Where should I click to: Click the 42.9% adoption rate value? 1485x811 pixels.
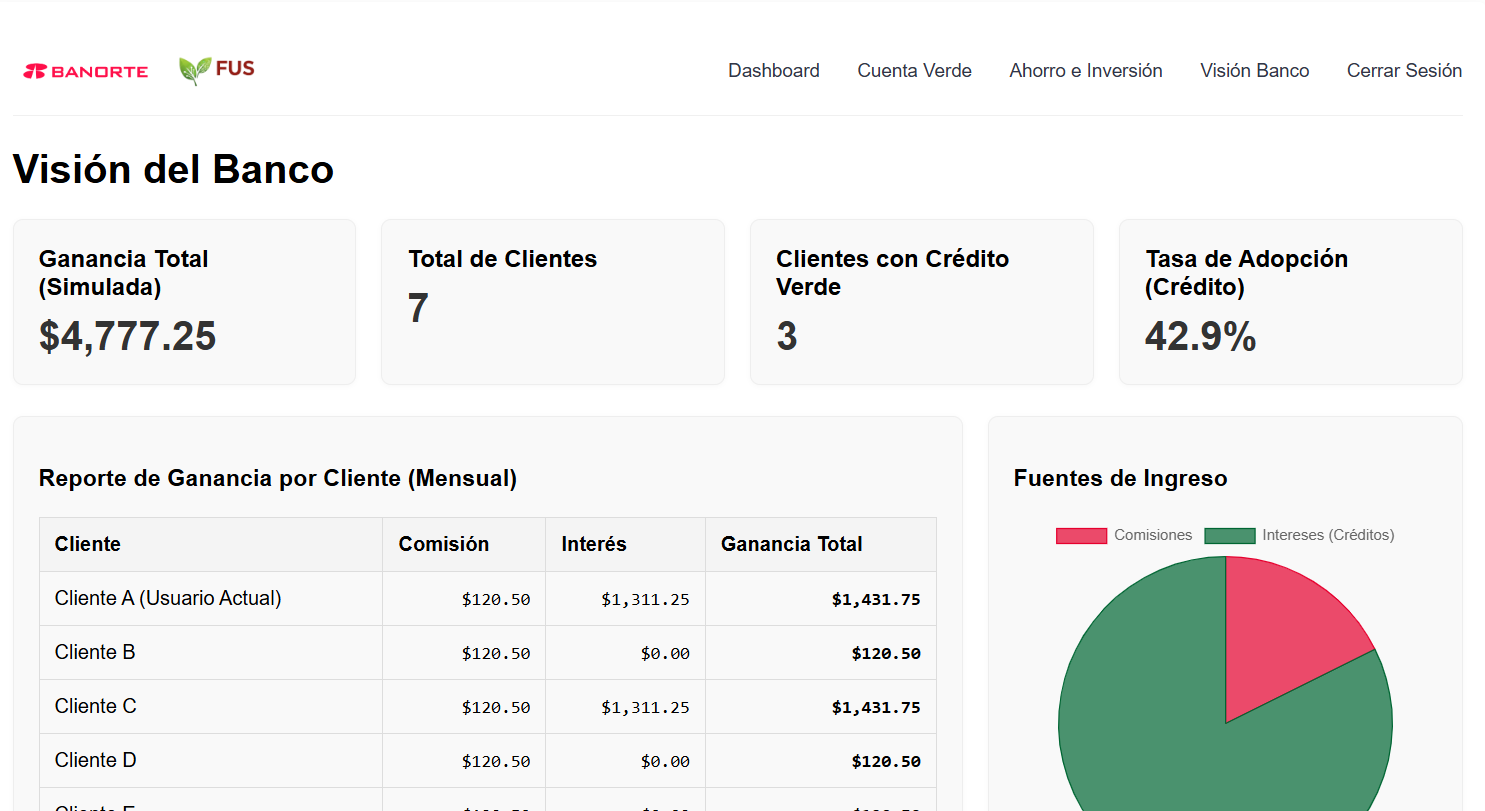pos(1200,336)
